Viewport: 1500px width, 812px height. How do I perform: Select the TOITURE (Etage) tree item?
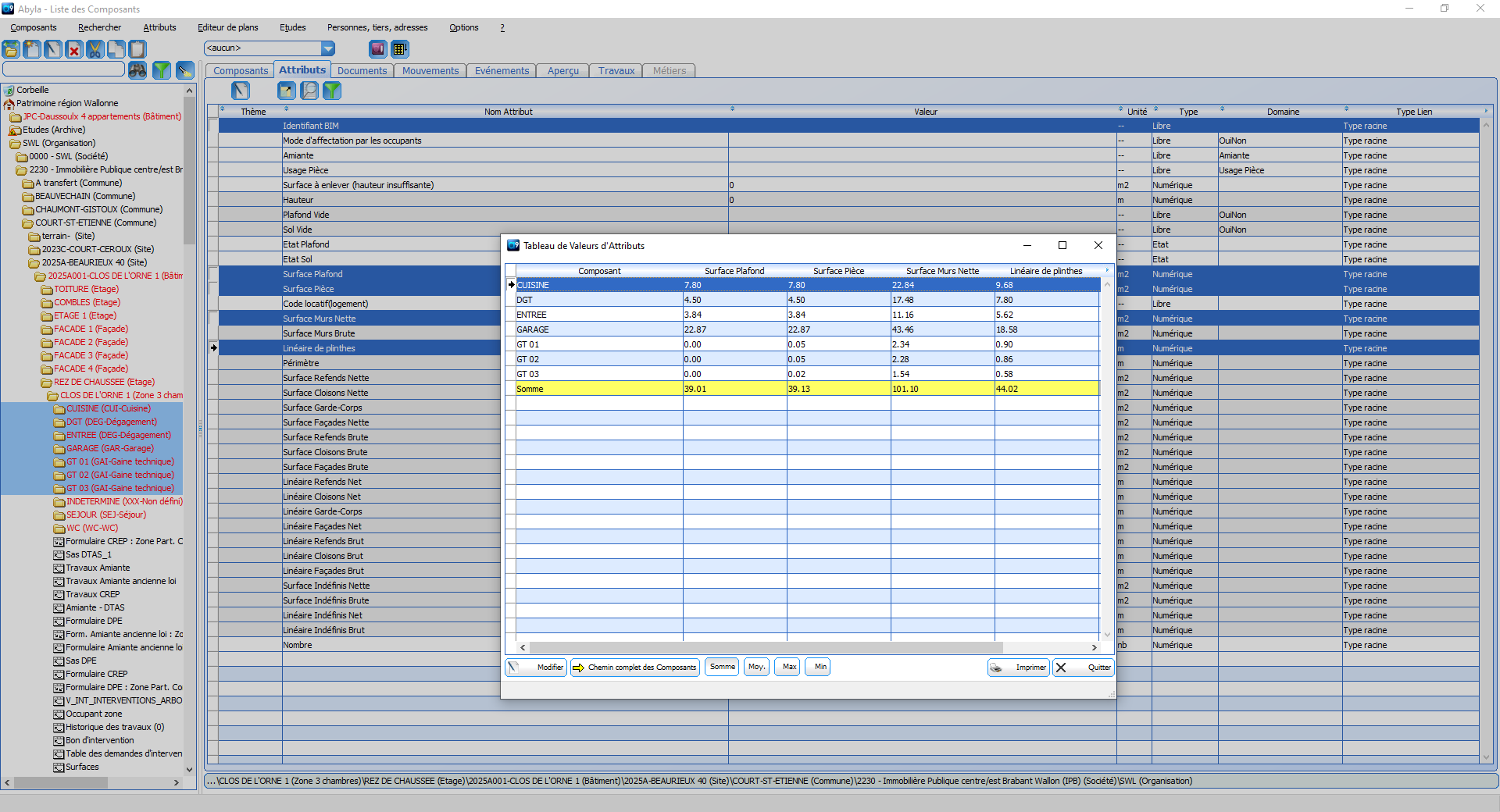tap(86, 289)
